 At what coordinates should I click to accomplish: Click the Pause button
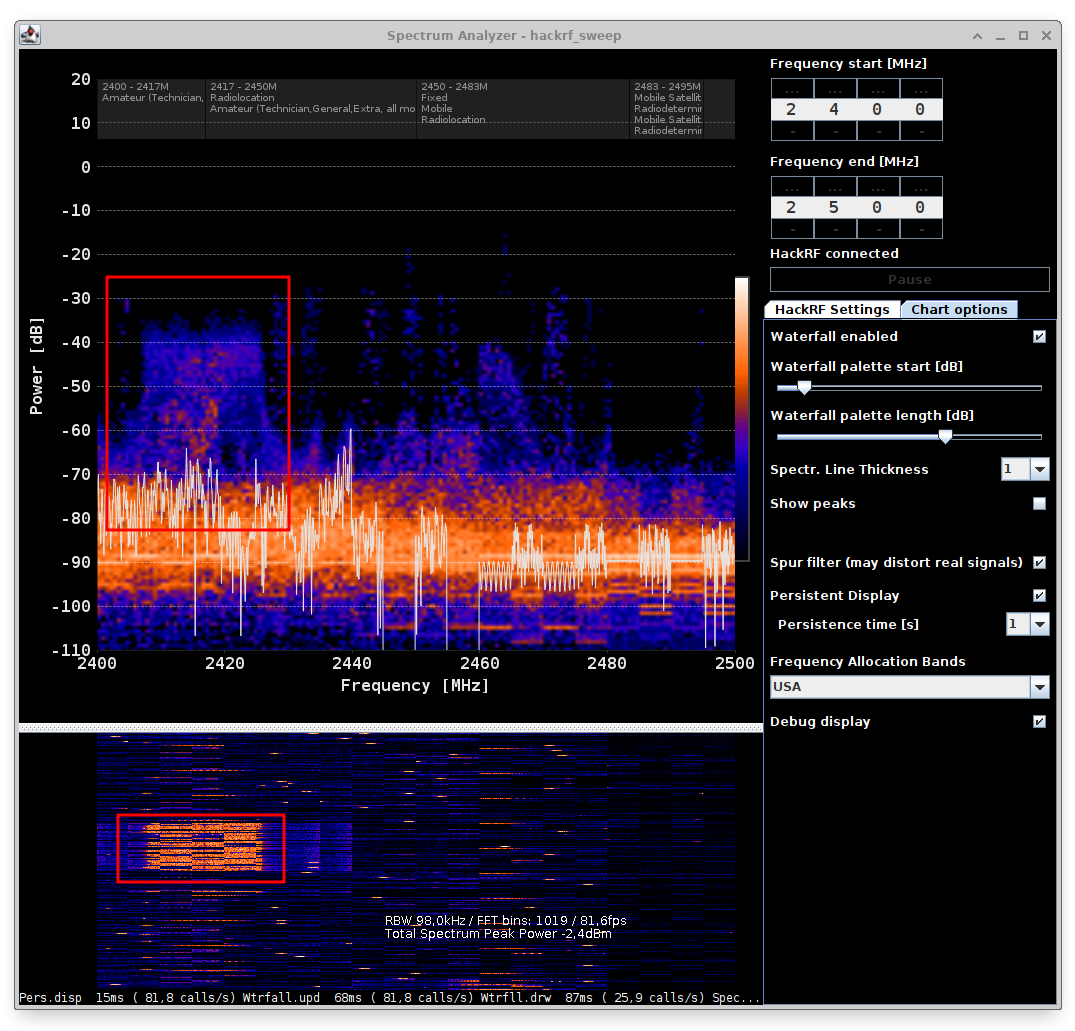(x=908, y=279)
